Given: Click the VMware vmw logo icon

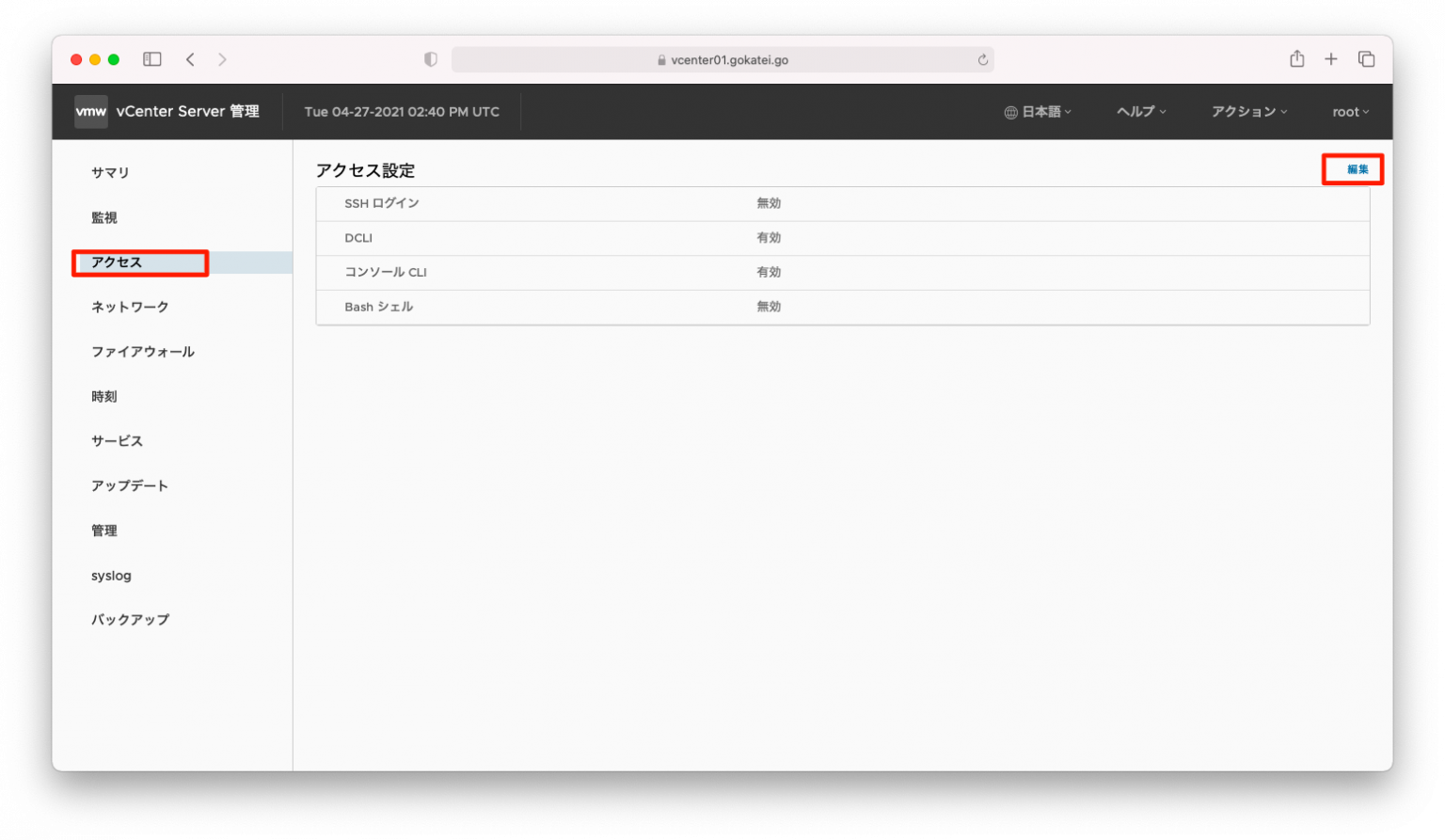Looking at the screenshot, I should pos(91,111).
